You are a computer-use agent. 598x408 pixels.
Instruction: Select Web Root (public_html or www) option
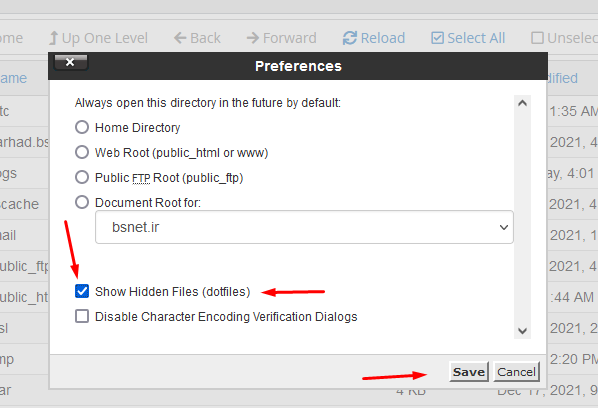tap(82, 152)
